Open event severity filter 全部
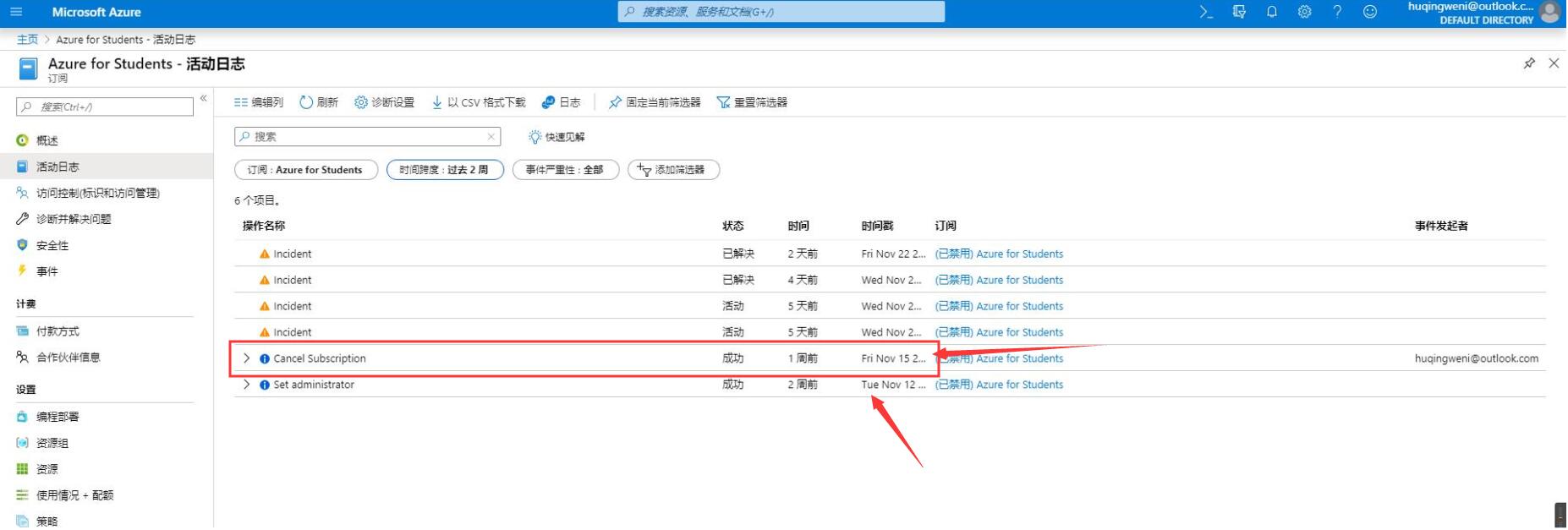 pyautogui.click(x=566, y=170)
